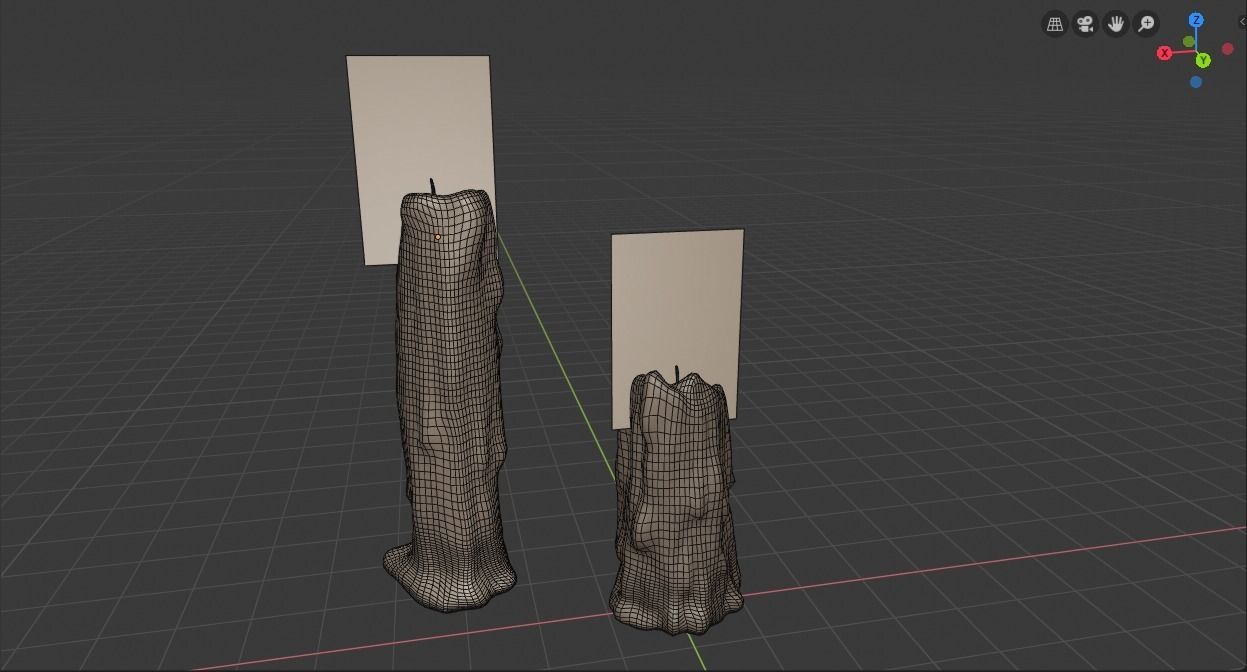Viewport: 1247px width, 672px height.
Task: Select the tall candle mesh
Action: 449,400
